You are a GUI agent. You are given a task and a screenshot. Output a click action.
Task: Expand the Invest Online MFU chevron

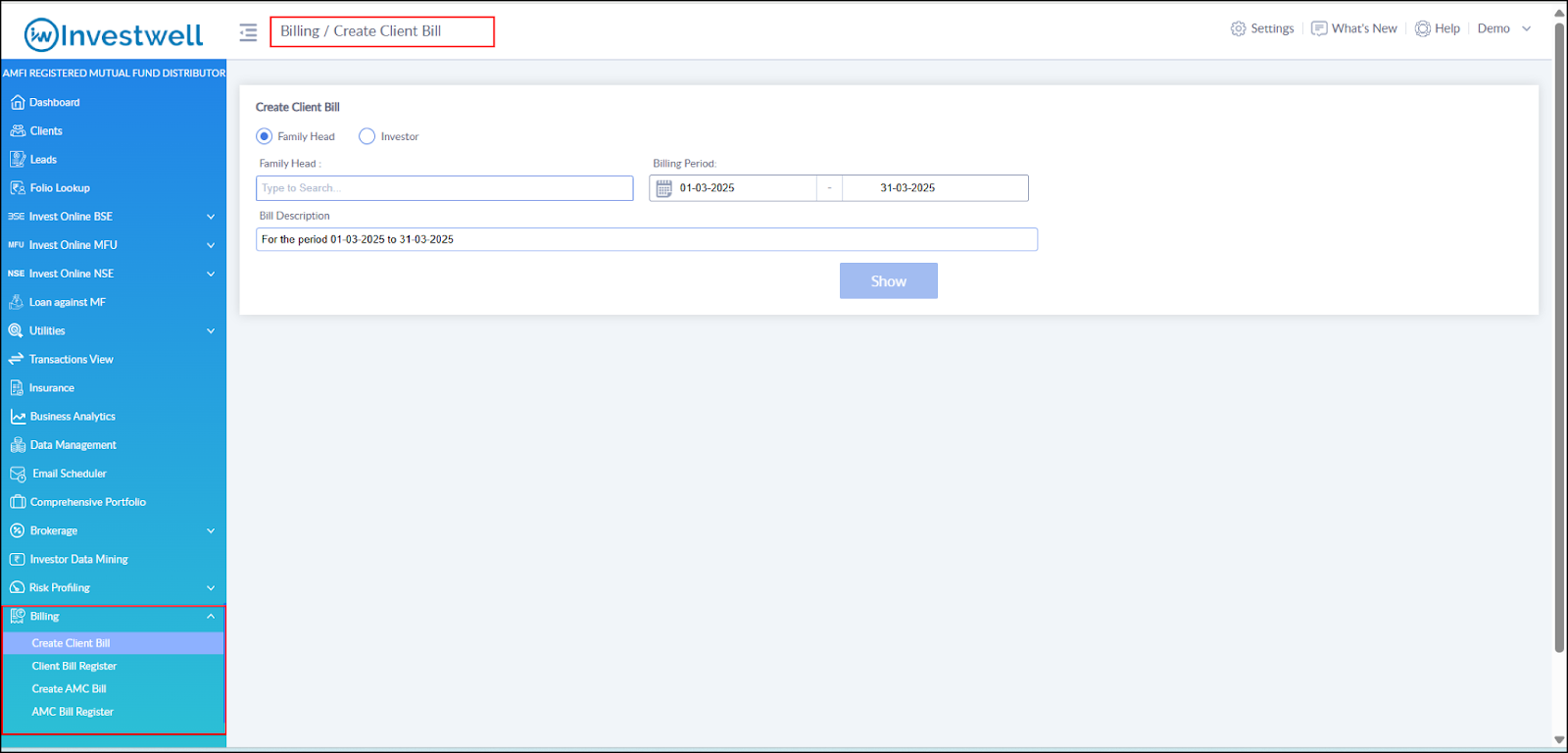pos(211,245)
